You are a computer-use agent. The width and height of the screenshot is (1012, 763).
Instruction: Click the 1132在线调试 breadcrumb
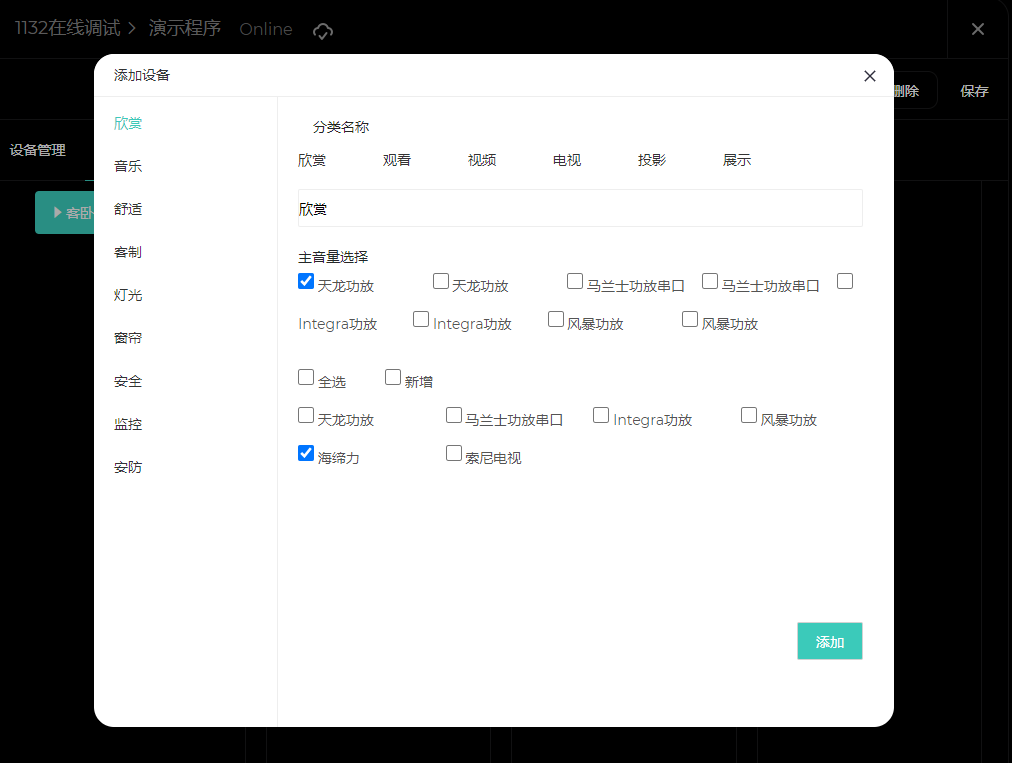(x=67, y=28)
